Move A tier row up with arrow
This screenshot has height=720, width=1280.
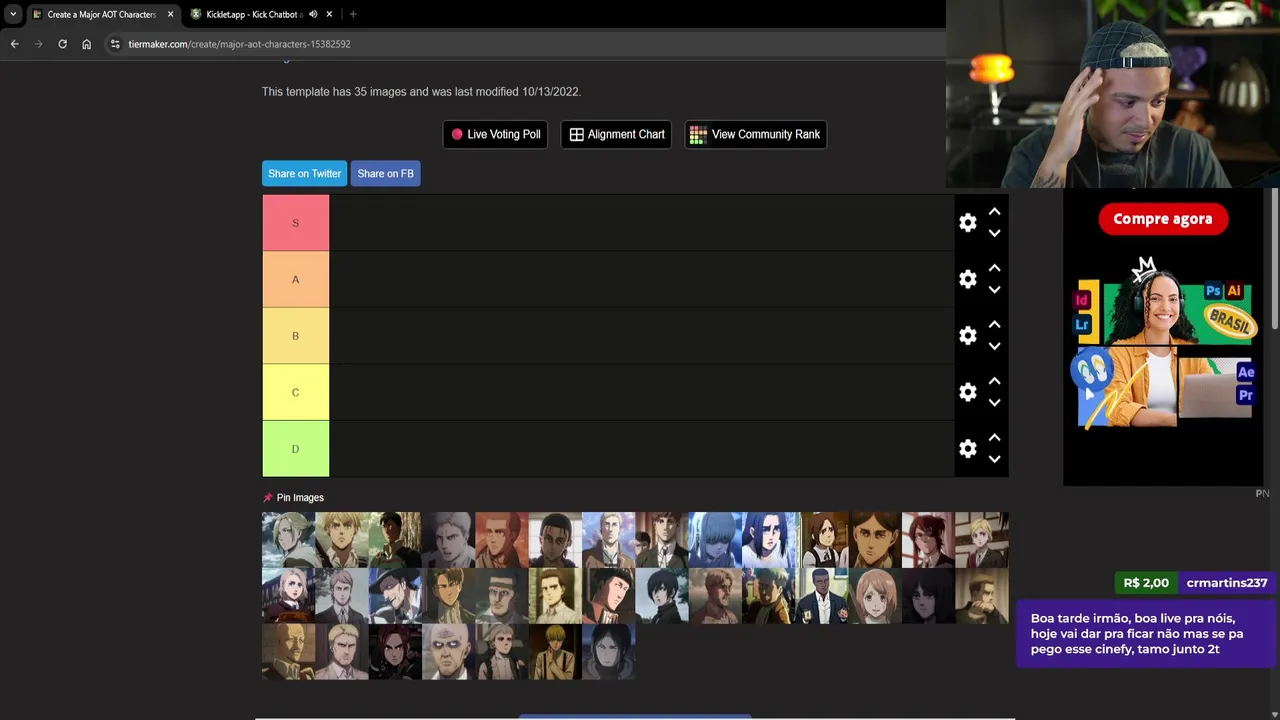[994, 268]
